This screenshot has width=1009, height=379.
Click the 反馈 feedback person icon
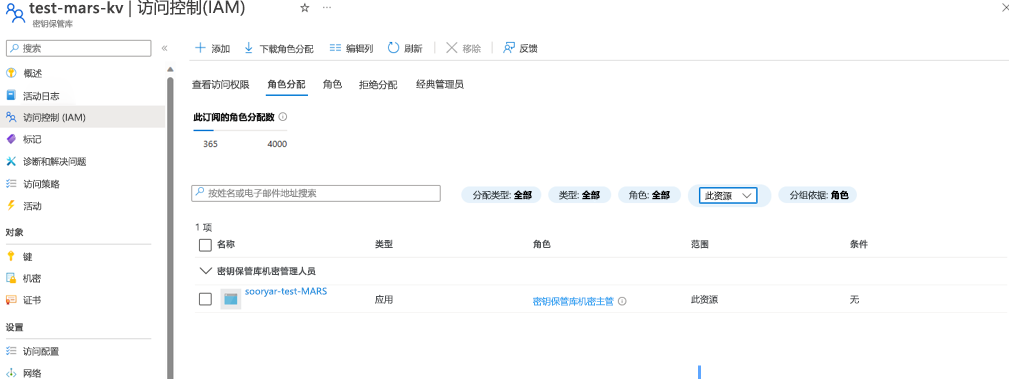pos(508,48)
